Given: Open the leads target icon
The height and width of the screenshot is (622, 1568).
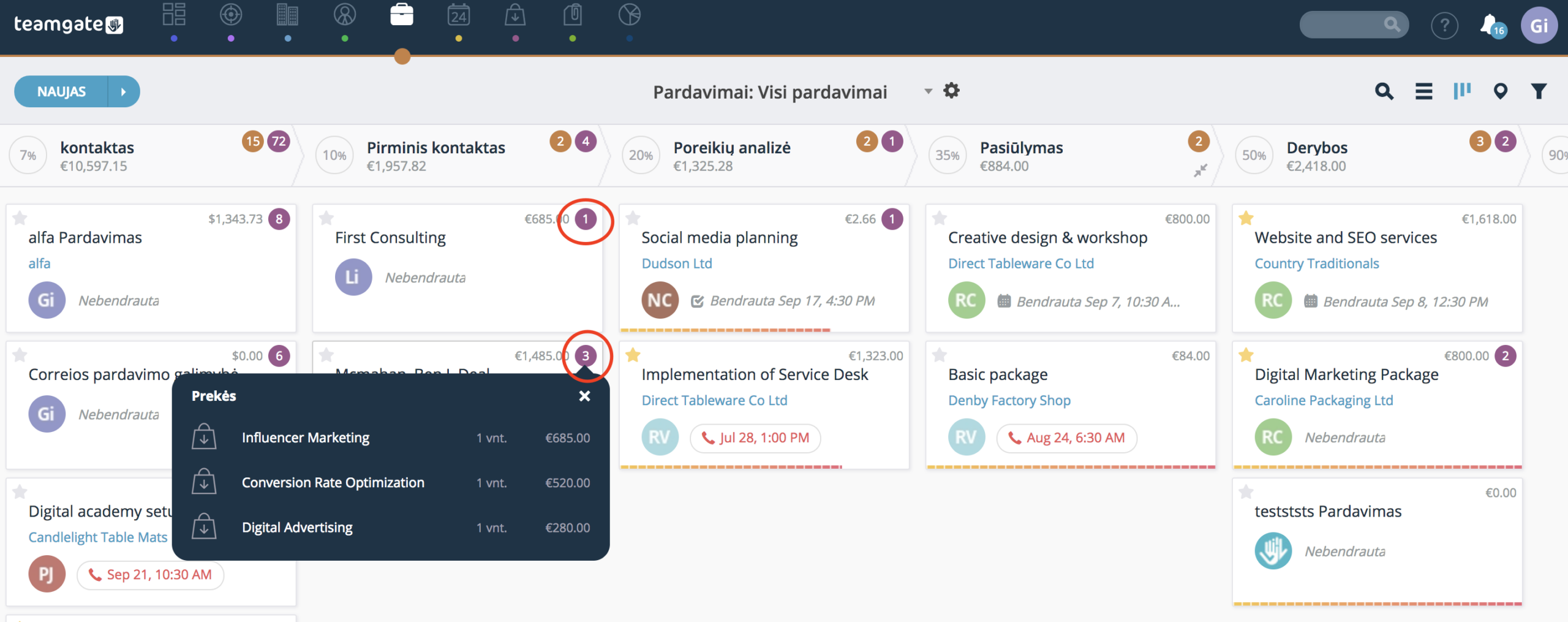Looking at the screenshot, I should 231,14.
